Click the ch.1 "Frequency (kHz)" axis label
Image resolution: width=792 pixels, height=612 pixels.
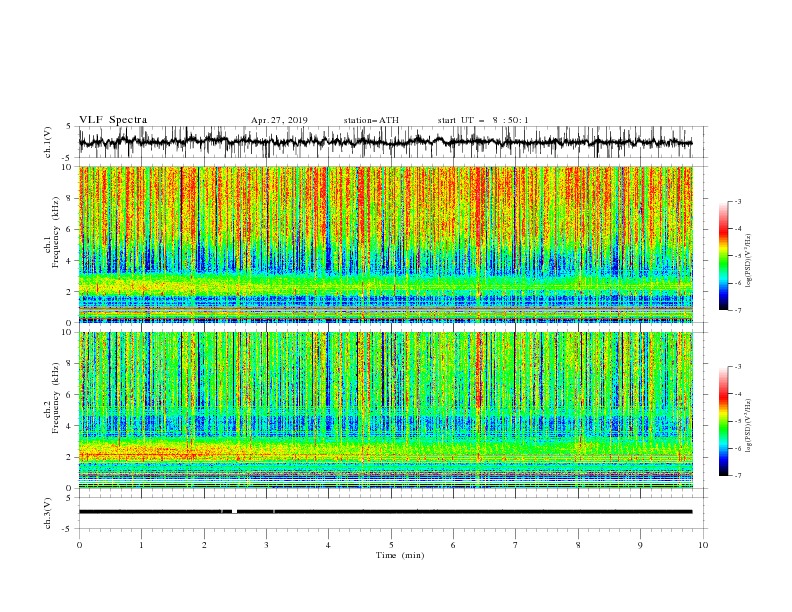(x=56, y=232)
